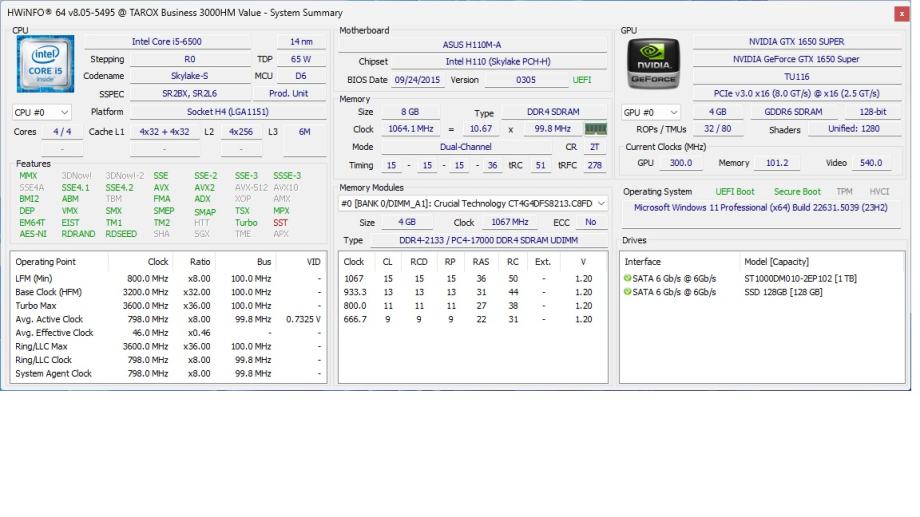
Task: Click the ECC No value
Action: point(591,222)
